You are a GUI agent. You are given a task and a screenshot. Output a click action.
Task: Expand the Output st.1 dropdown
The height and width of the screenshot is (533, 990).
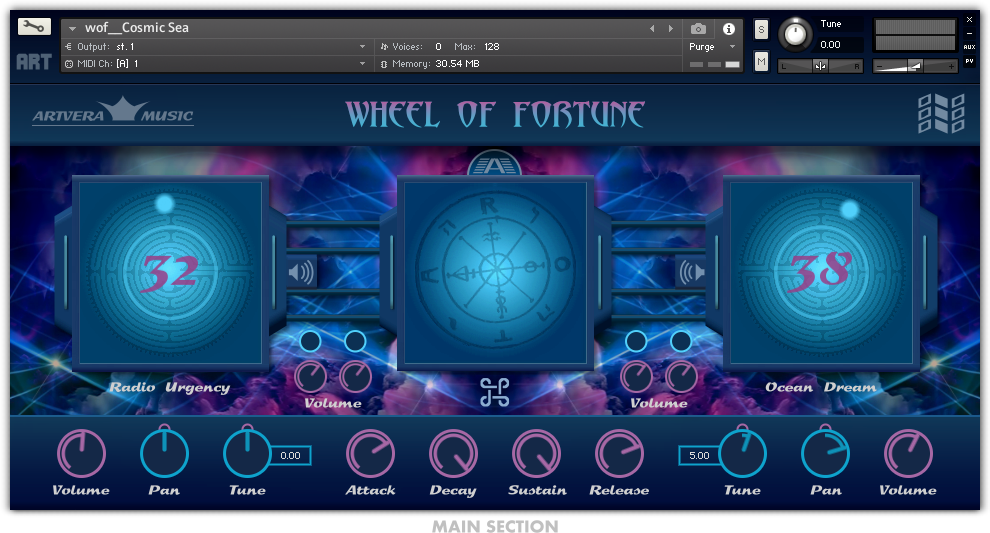(x=362, y=47)
